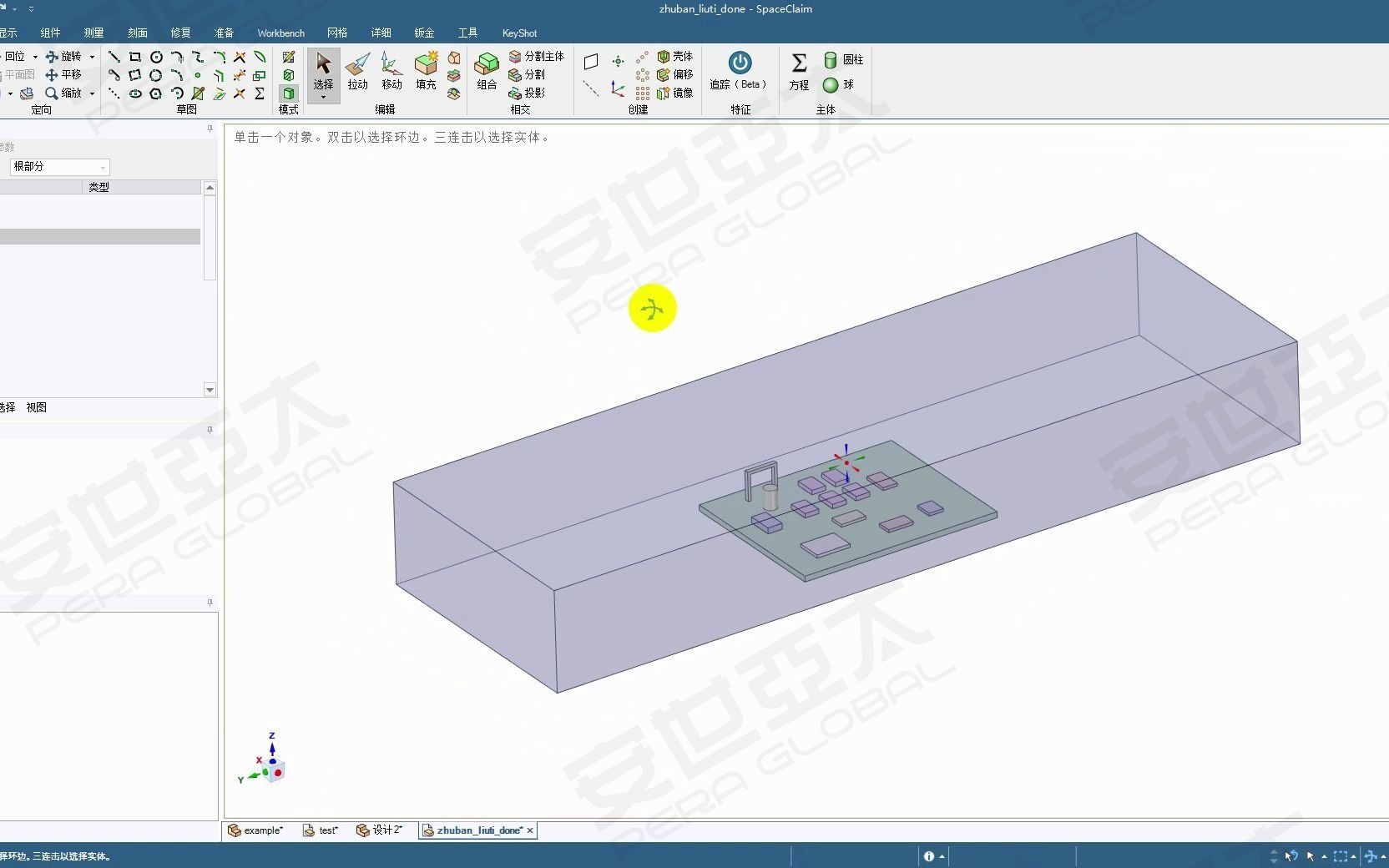Expand the status bar box-select options arrow
Image resolution: width=1389 pixels, height=868 pixels.
pos(1353,856)
